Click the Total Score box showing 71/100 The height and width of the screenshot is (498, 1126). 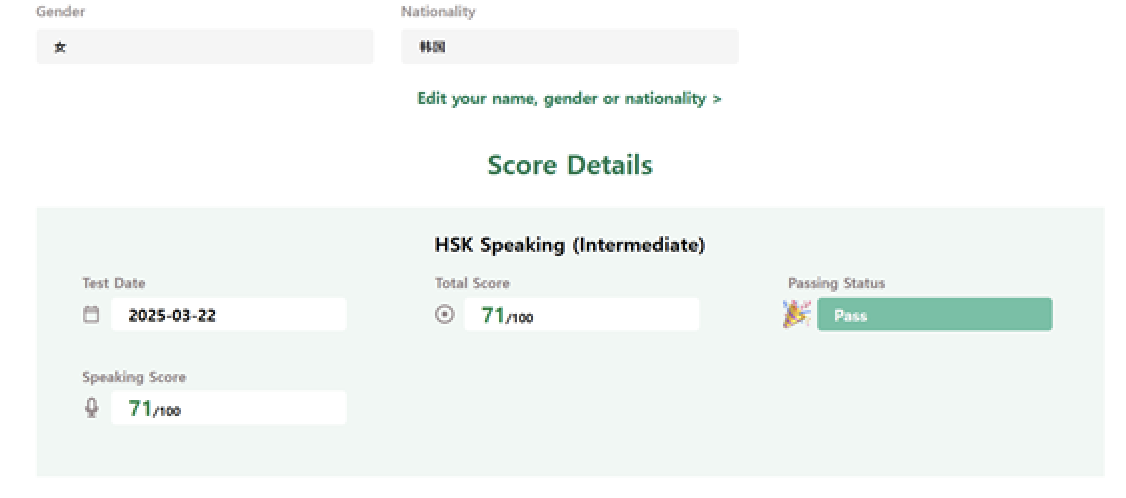coord(581,315)
